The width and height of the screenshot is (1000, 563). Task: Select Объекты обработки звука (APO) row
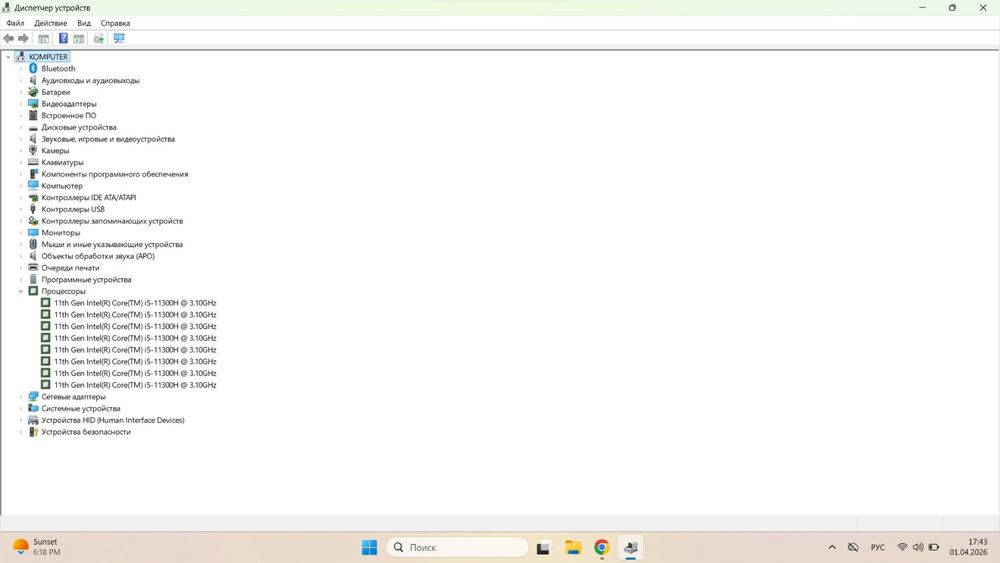pos(98,256)
